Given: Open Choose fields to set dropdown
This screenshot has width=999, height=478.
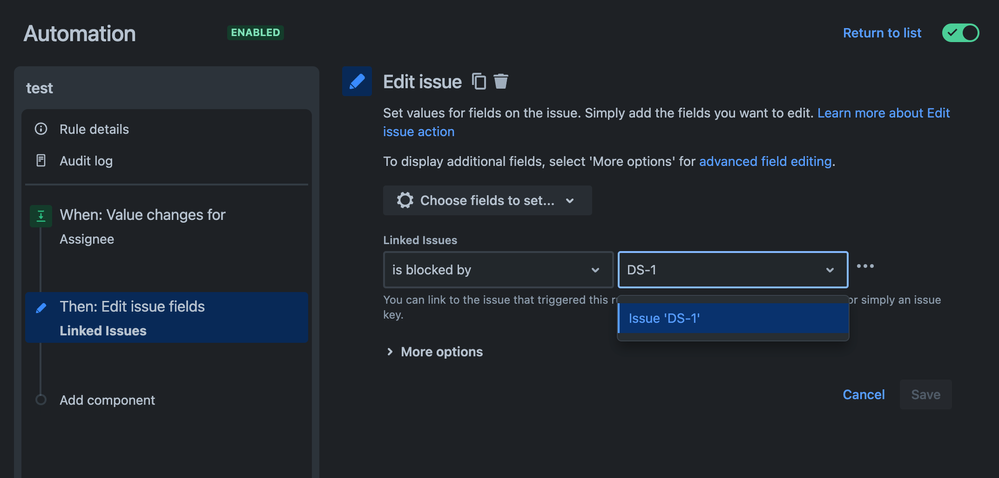Looking at the screenshot, I should [487, 200].
